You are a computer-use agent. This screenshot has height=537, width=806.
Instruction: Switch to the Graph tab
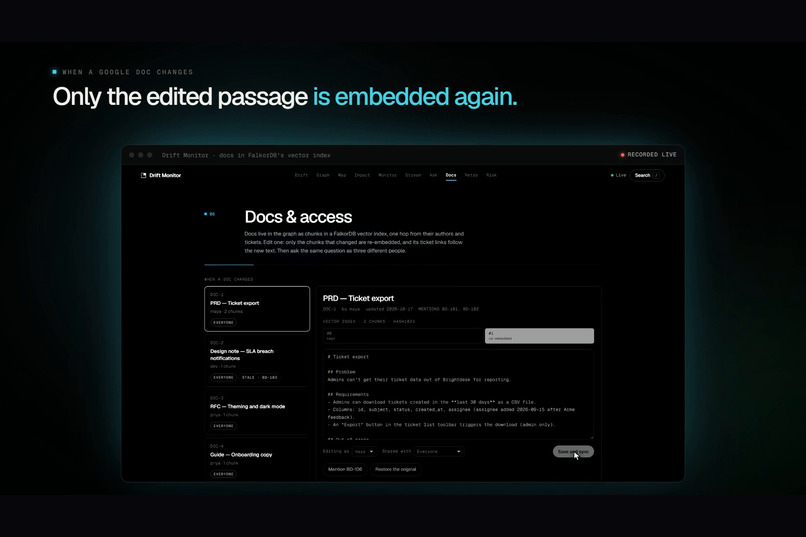[x=323, y=175]
